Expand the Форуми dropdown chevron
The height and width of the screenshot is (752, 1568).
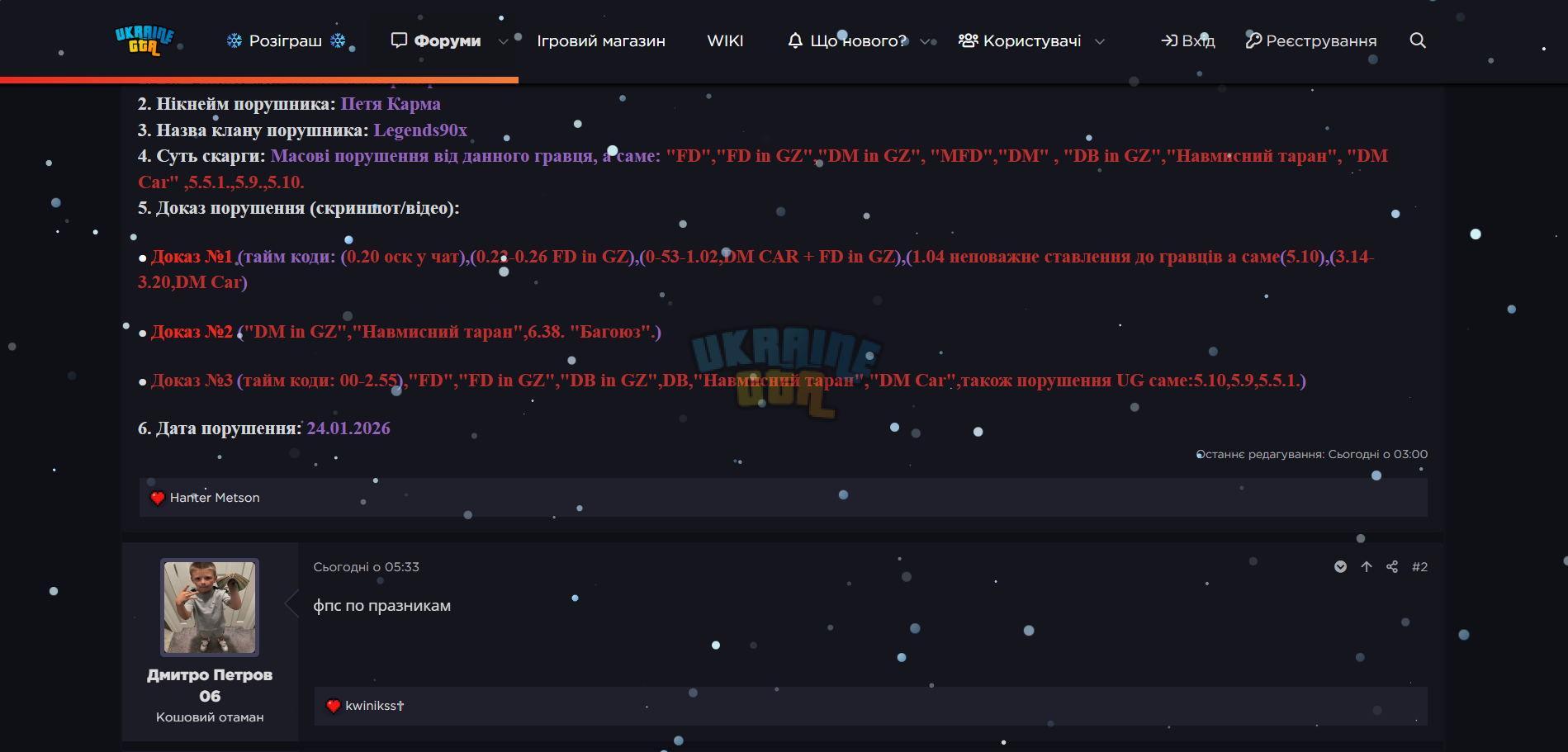pos(503,41)
